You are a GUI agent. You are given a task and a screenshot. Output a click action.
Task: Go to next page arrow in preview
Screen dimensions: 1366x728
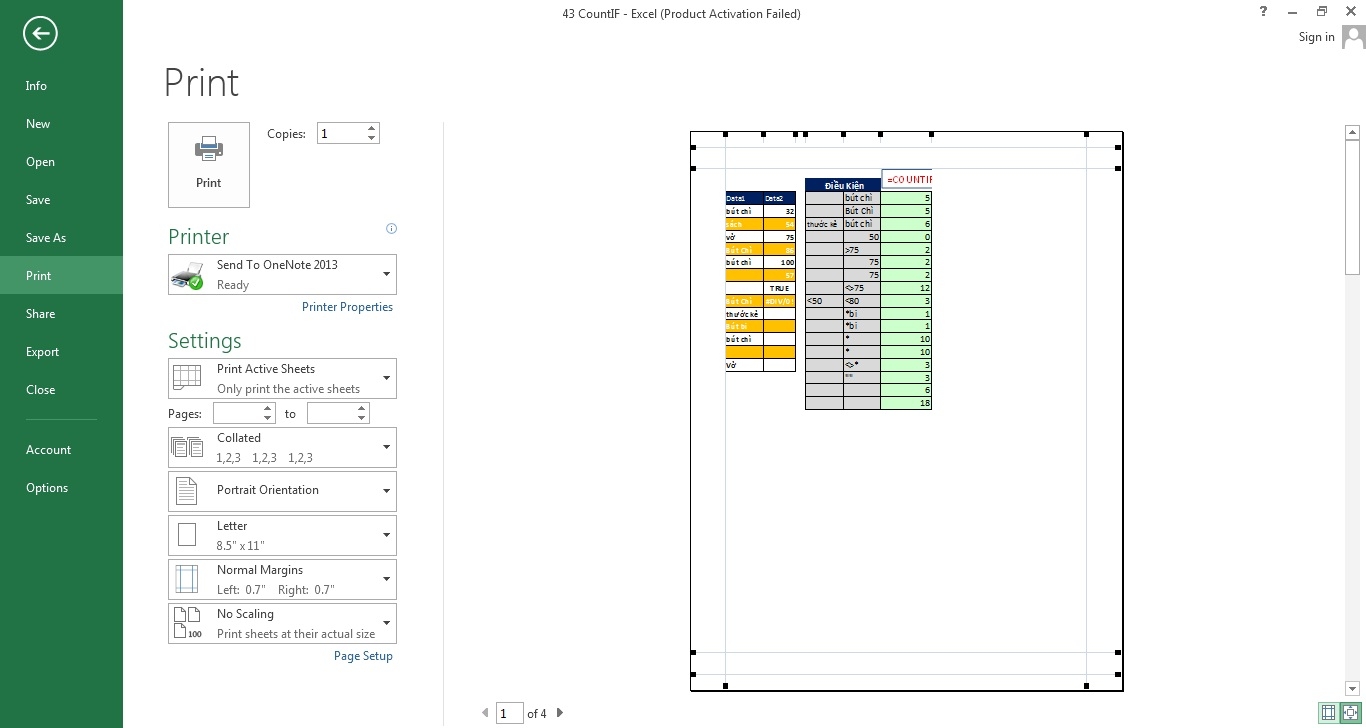click(560, 713)
